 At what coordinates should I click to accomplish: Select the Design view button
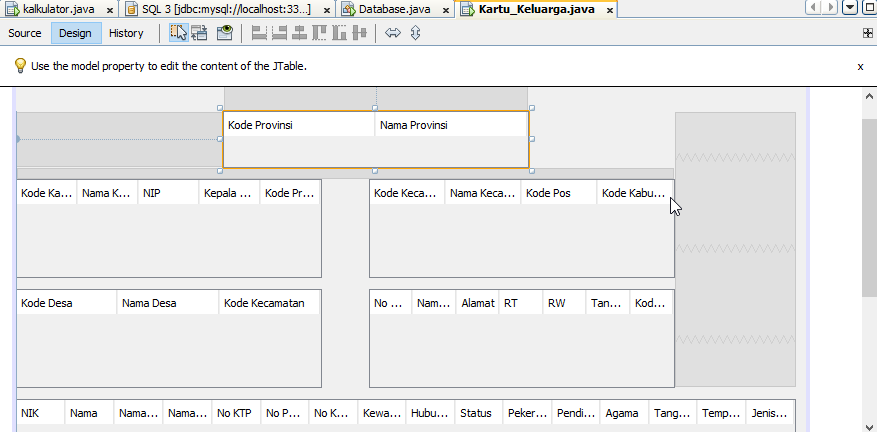tap(76, 33)
